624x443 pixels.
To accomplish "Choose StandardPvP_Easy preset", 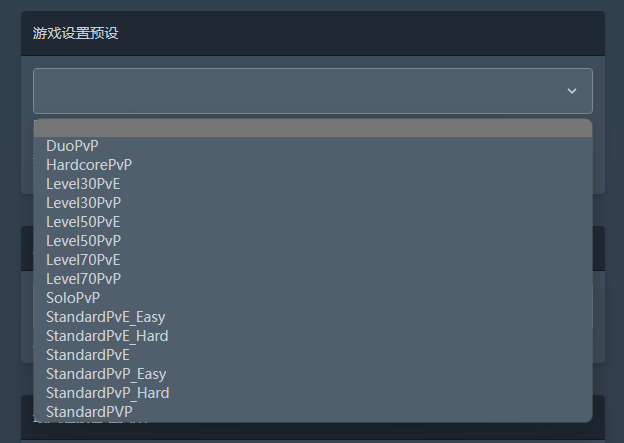I will click(313, 374).
